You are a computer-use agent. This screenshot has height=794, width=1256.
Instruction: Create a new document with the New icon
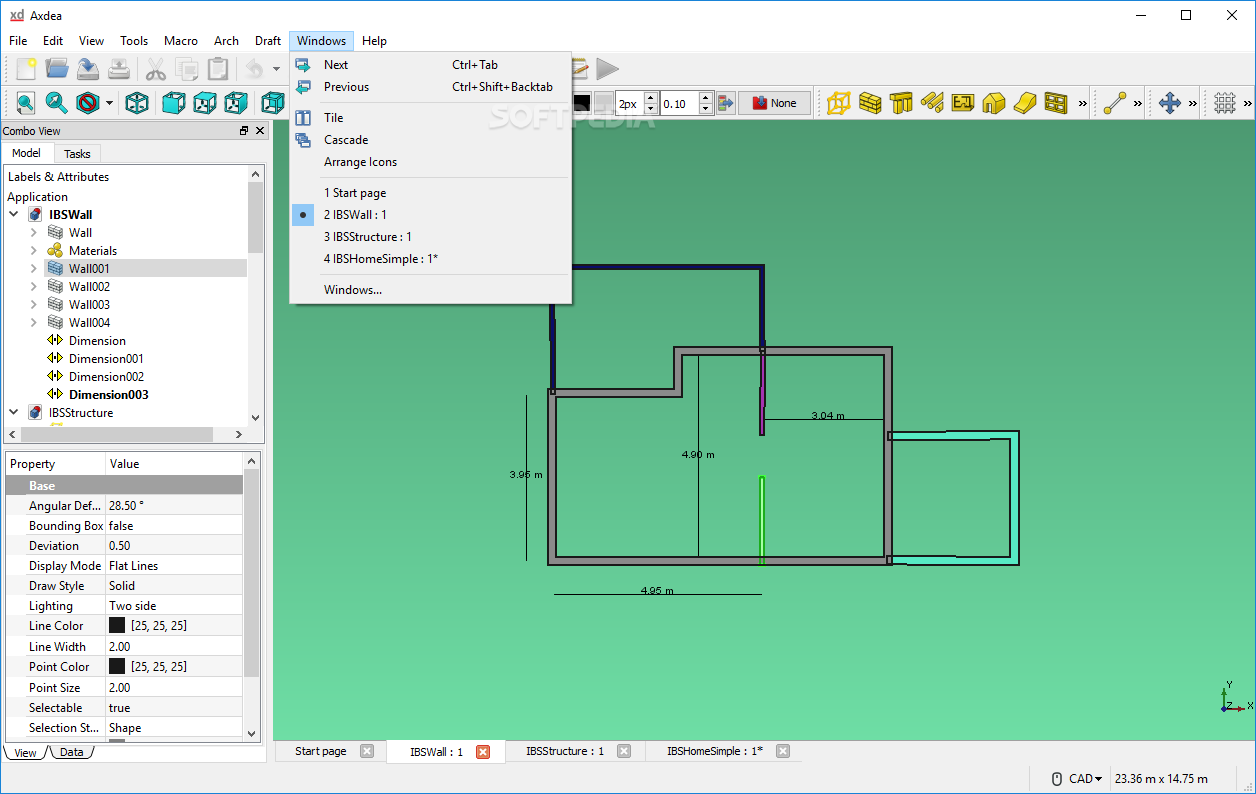[x=26, y=69]
